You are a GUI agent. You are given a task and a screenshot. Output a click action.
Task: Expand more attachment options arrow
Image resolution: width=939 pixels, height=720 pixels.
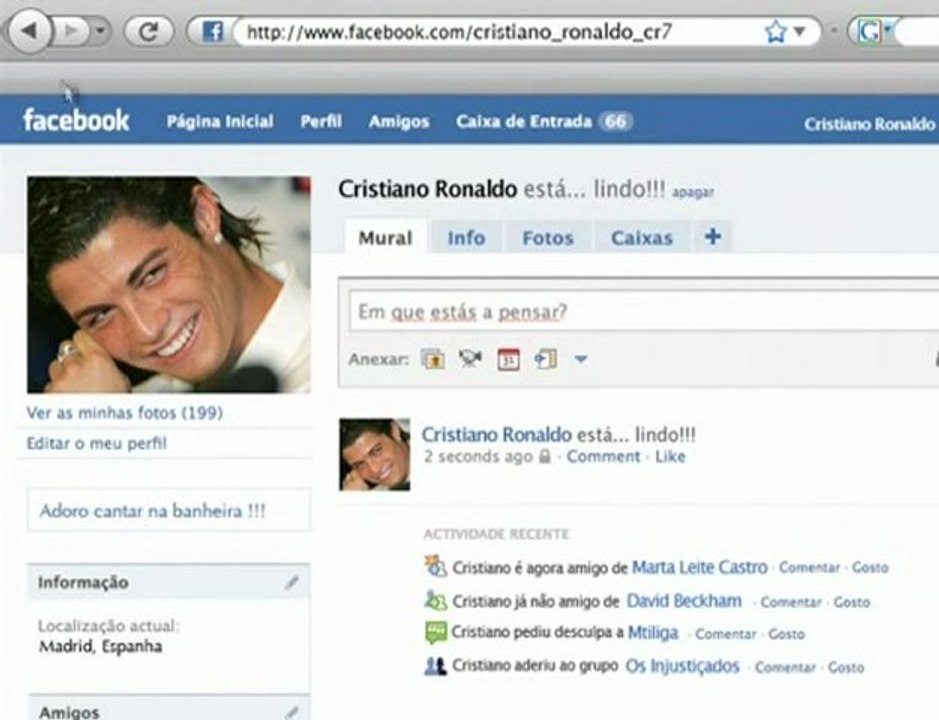(580, 359)
